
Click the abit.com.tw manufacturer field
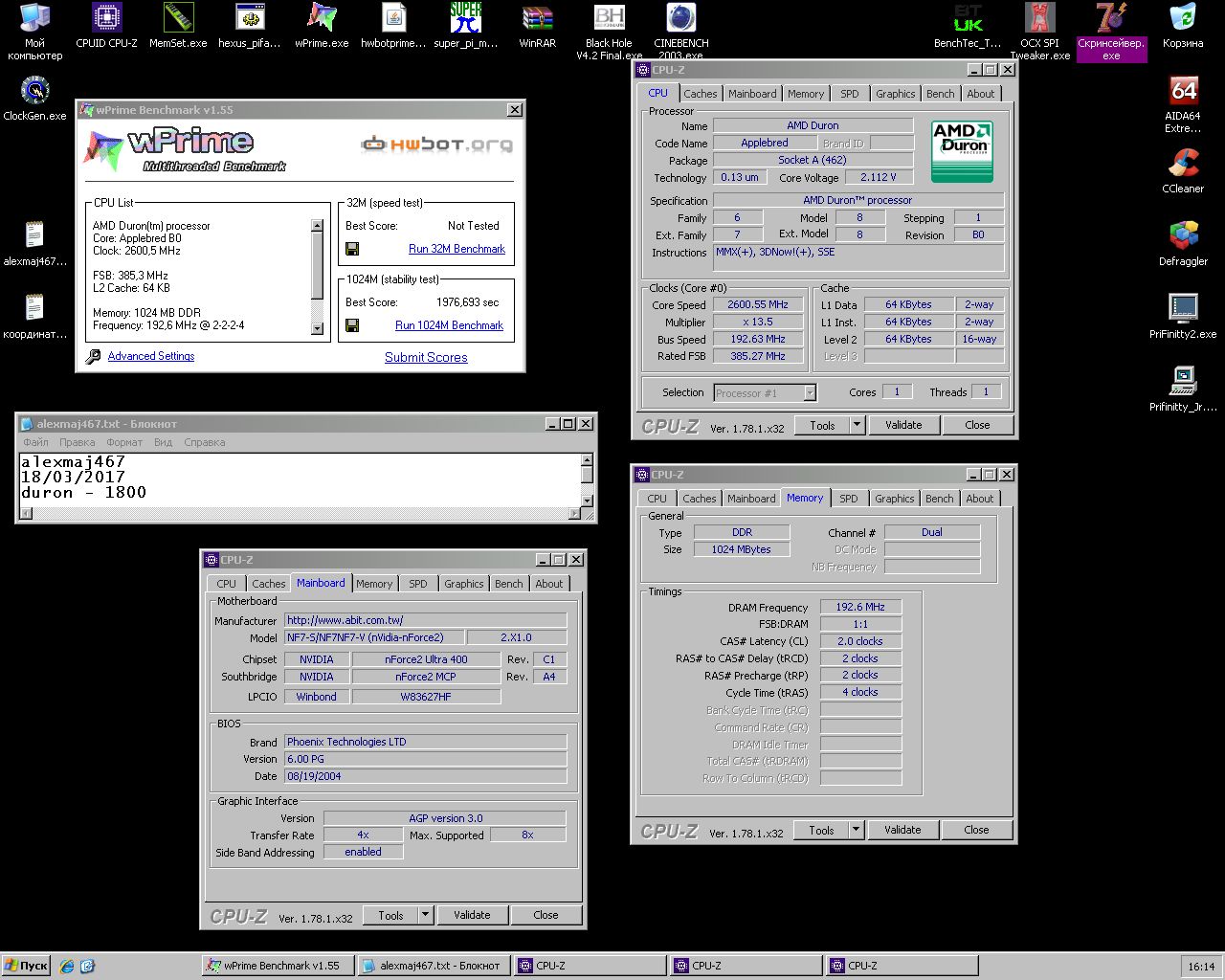tap(425, 620)
